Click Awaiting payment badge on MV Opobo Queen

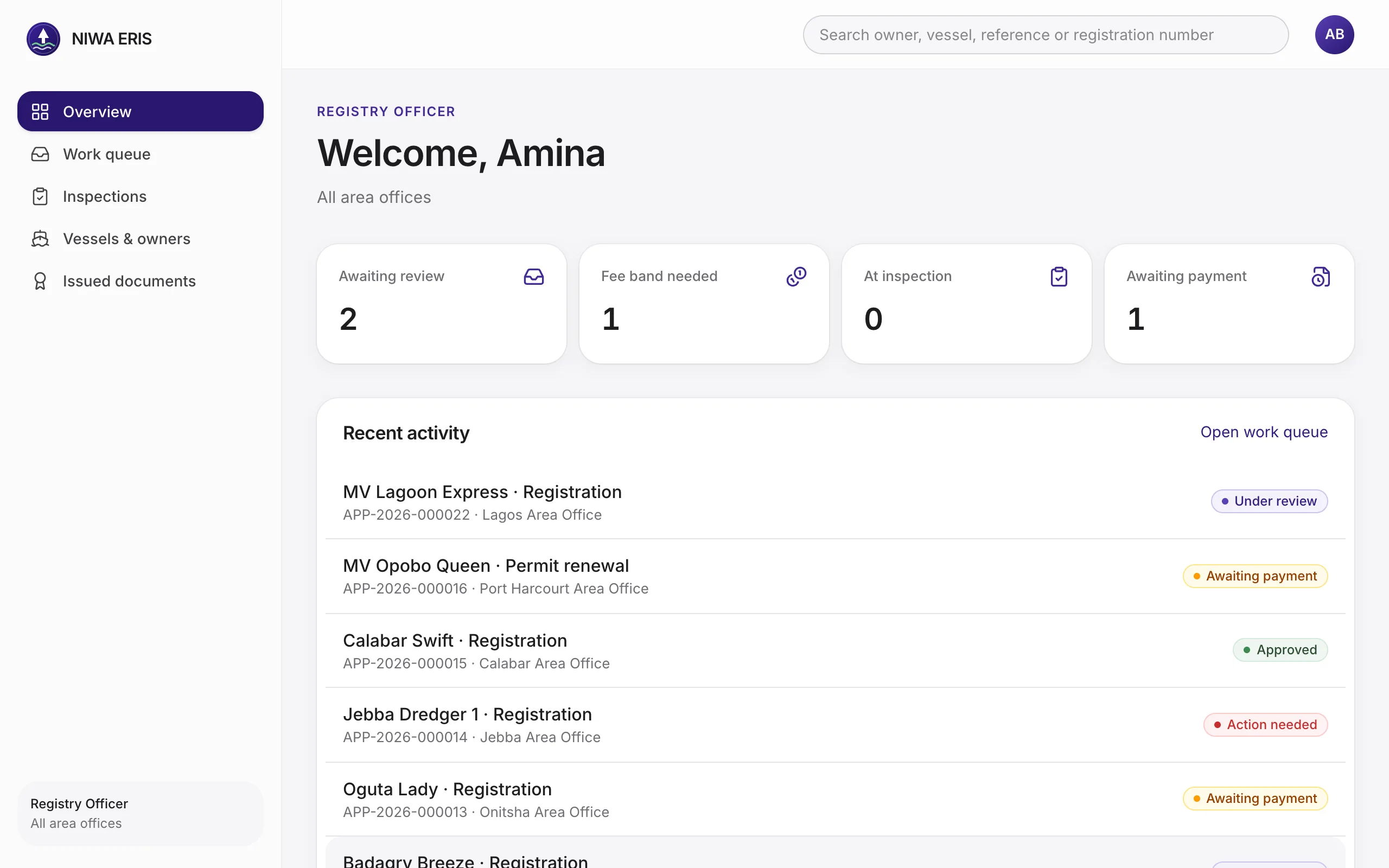pyautogui.click(x=1256, y=576)
